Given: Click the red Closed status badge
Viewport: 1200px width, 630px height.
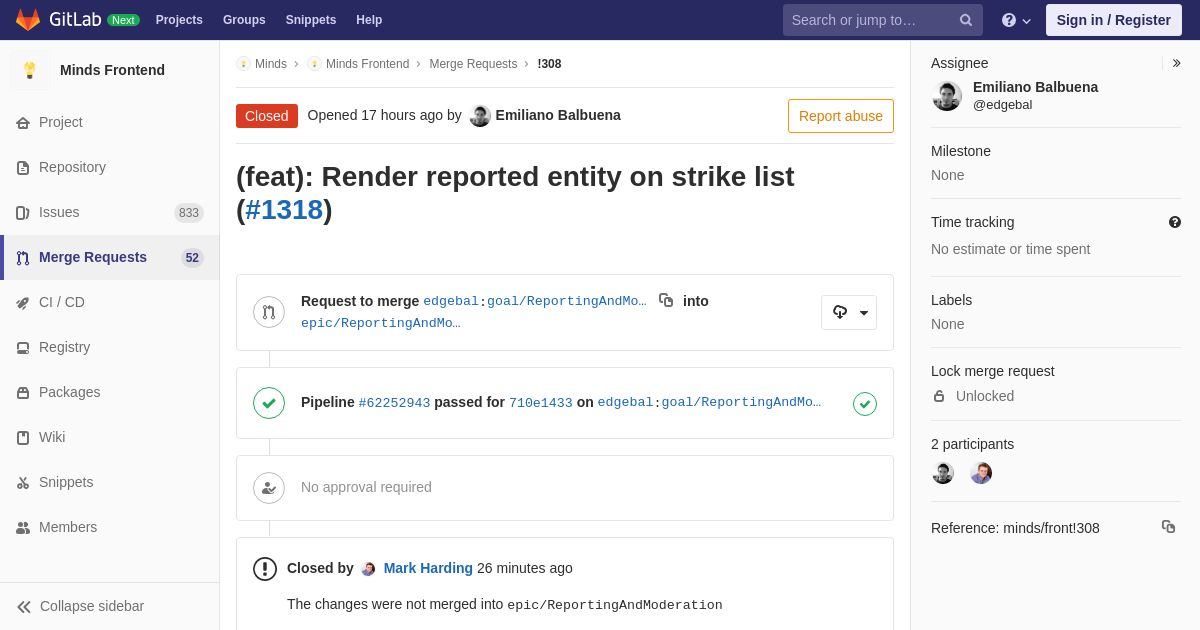Looking at the screenshot, I should coord(267,116).
